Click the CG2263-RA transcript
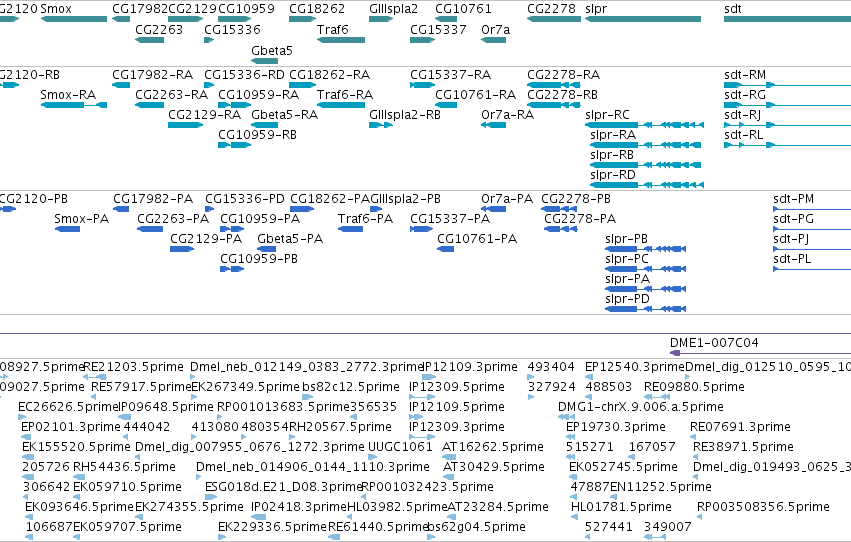 tap(149, 105)
